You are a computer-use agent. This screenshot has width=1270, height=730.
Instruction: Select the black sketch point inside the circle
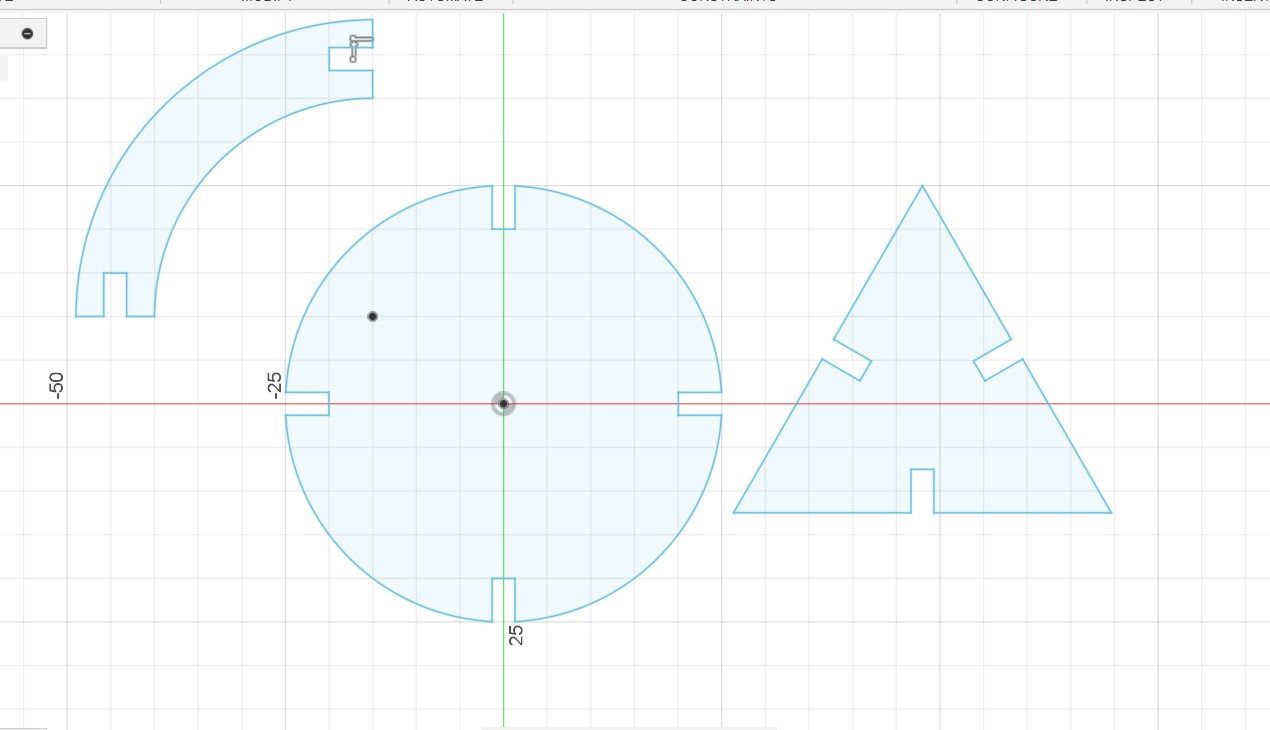(x=372, y=316)
